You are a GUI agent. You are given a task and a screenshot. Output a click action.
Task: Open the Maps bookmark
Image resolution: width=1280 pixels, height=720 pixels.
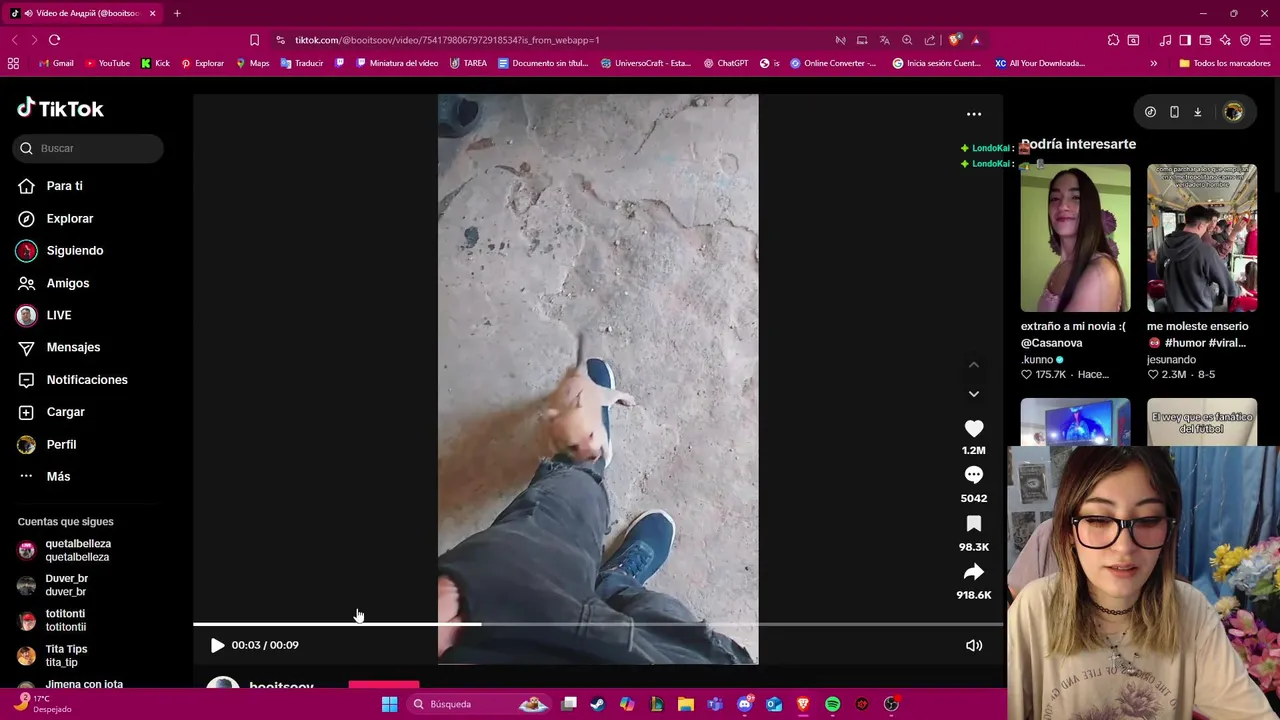(x=253, y=63)
